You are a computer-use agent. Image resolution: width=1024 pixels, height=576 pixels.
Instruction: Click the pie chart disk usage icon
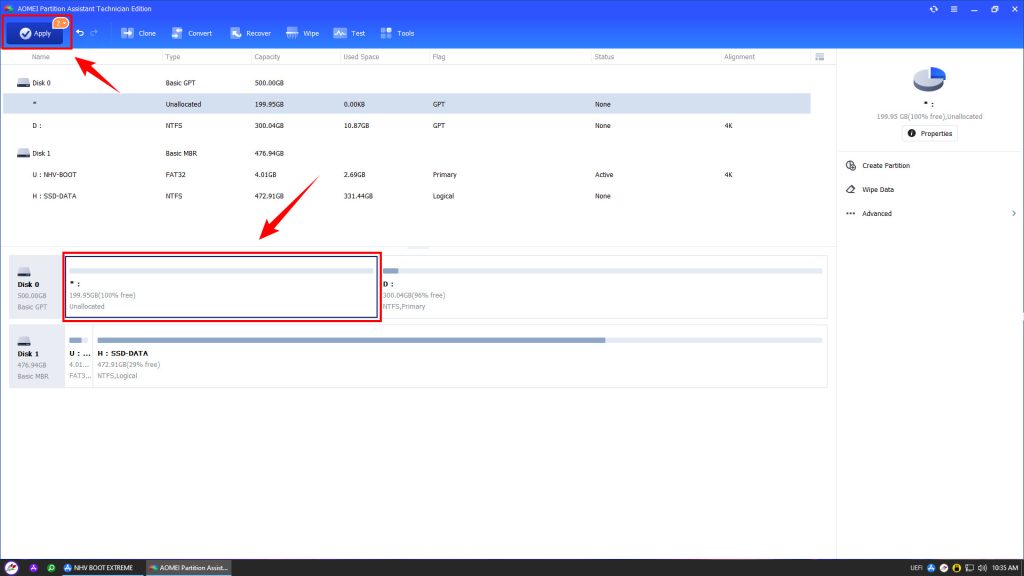[929, 79]
